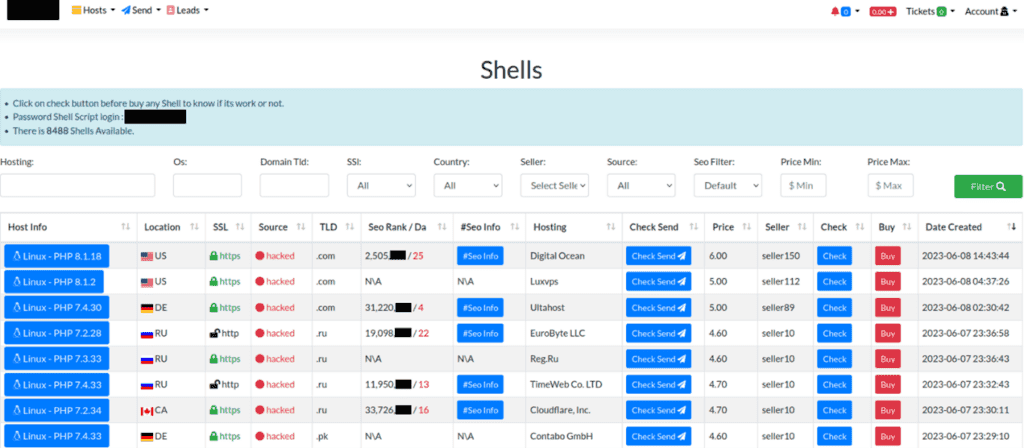Image resolution: width=1024 pixels, height=448 pixels.
Task: Sort by Price using the header arrows
Action: click(746, 227)
